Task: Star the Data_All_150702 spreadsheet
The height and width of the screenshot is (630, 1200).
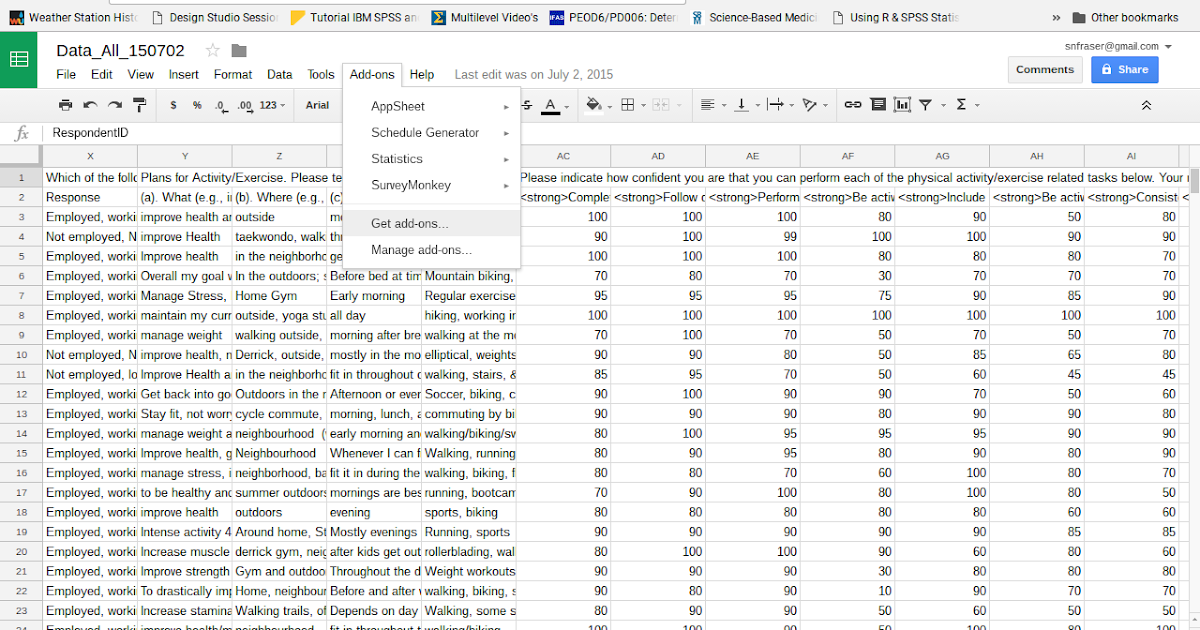Action: coord(211,49)
